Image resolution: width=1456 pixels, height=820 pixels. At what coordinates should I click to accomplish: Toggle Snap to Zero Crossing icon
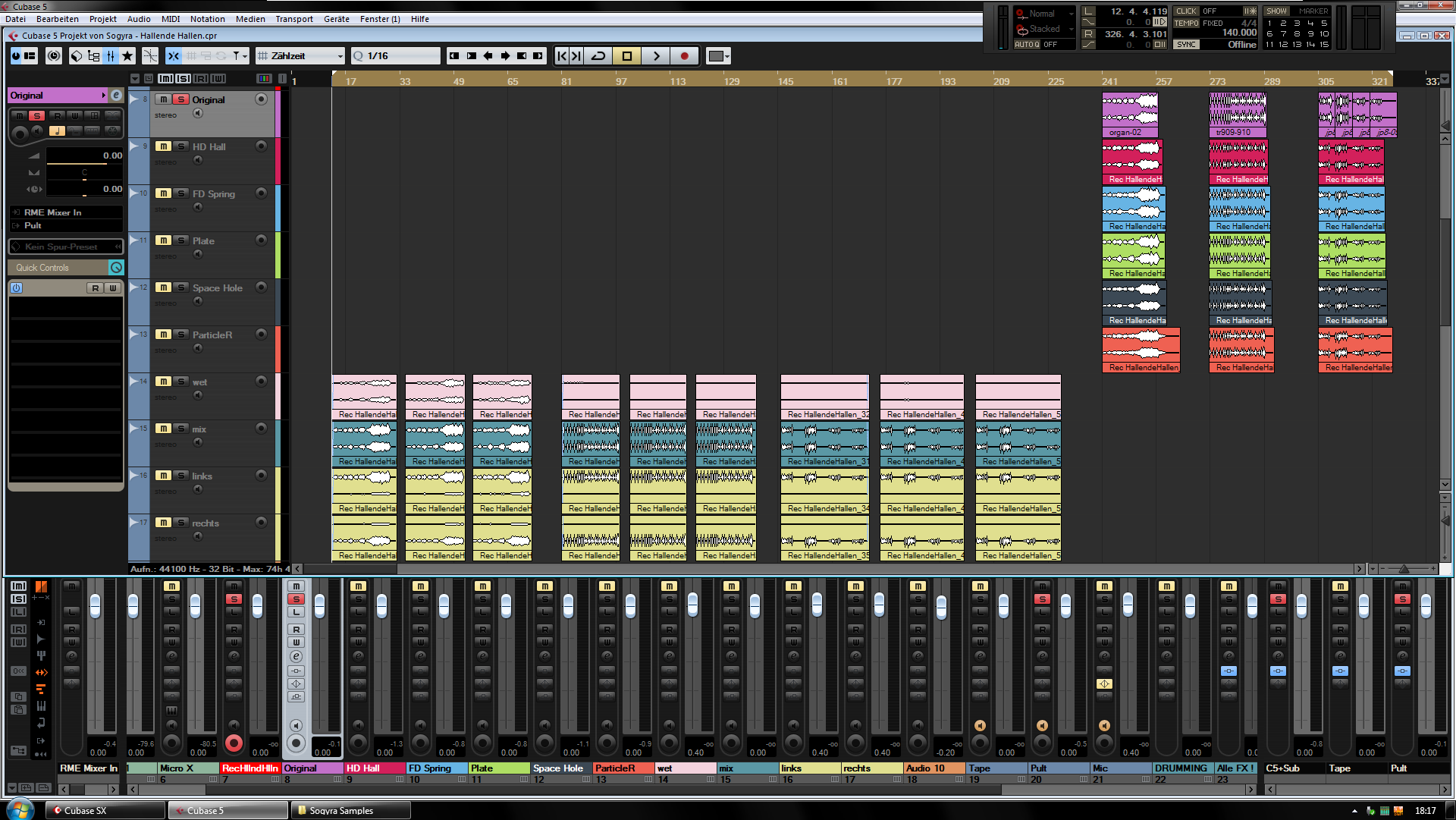click(x=150, y=55)
